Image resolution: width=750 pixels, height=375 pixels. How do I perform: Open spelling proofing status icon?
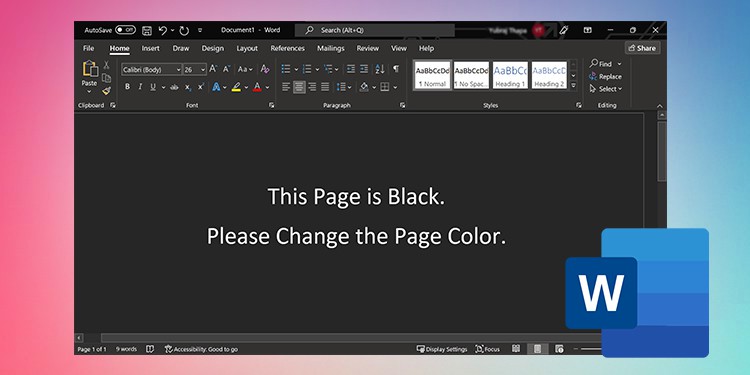point(150,349)
